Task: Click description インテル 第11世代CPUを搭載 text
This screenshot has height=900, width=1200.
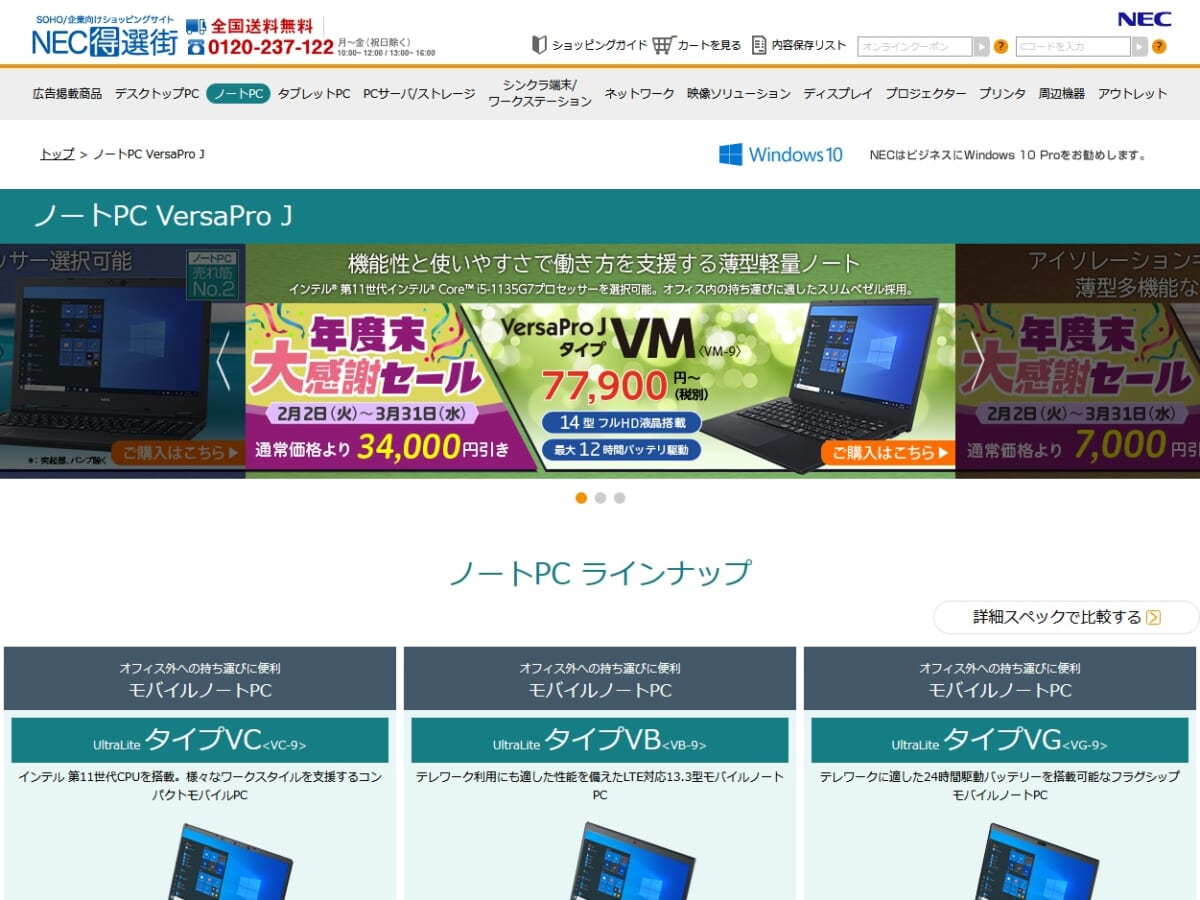Action: pyautogui.click(x=200, y=786)
